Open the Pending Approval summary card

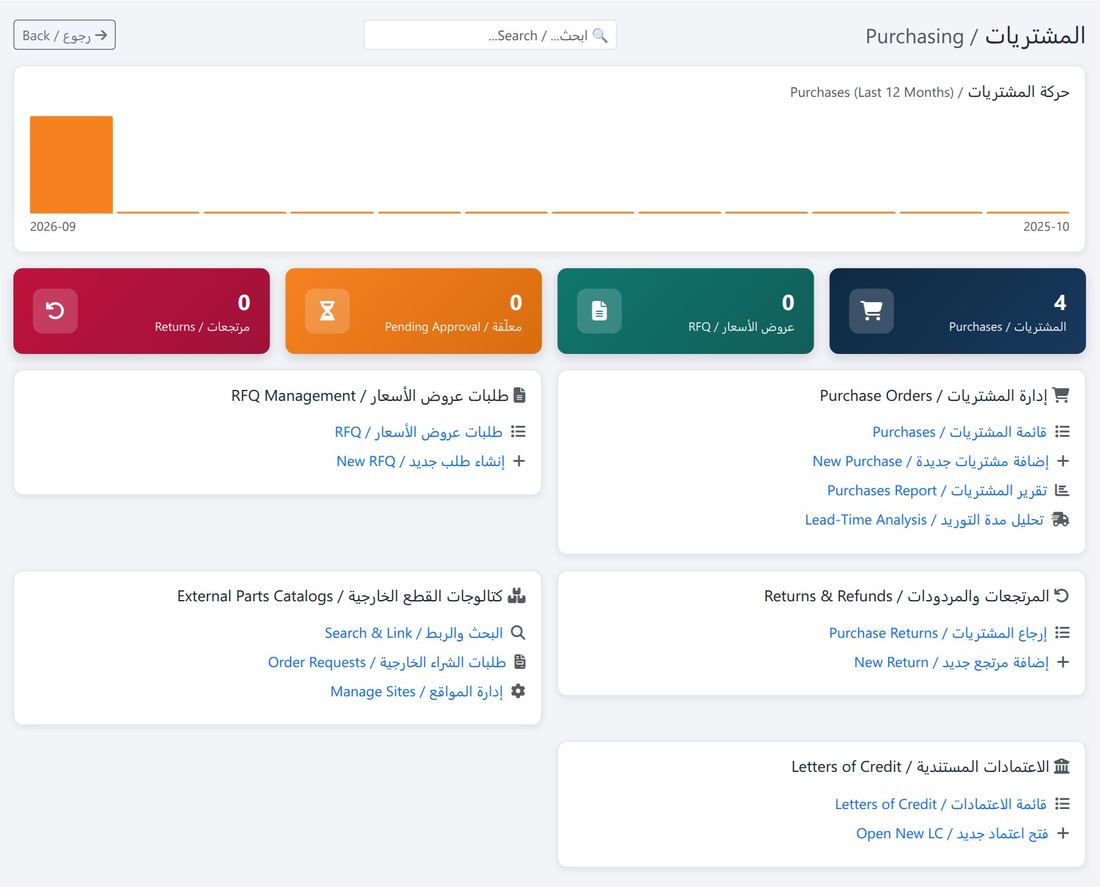413,311
